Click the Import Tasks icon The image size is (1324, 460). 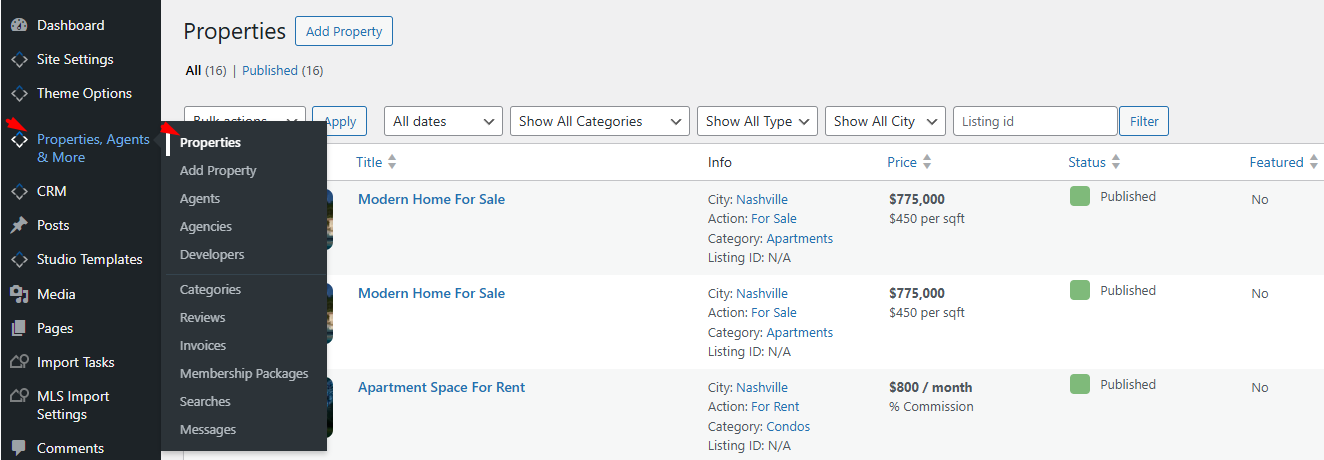click(x=19, y=362)
